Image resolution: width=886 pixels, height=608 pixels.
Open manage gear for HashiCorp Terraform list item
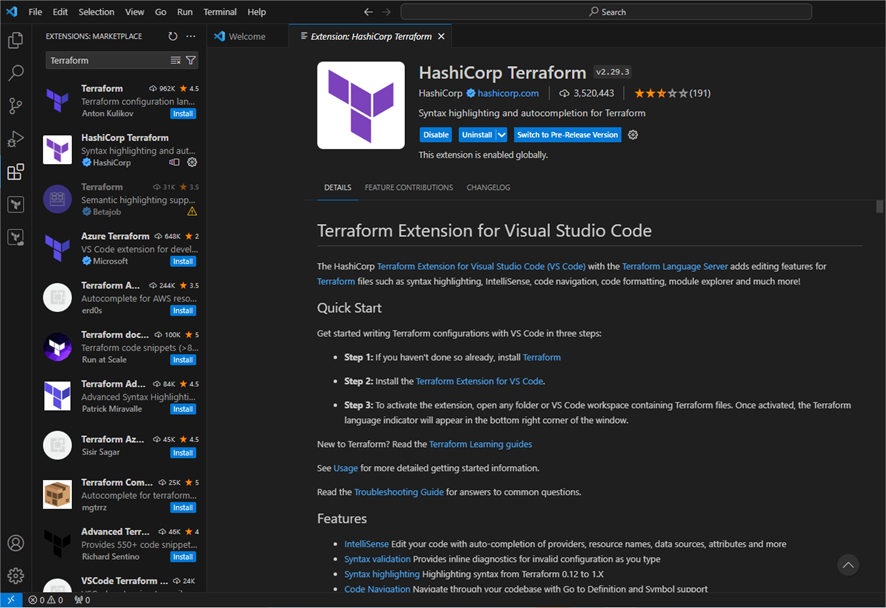pos(192,162)
